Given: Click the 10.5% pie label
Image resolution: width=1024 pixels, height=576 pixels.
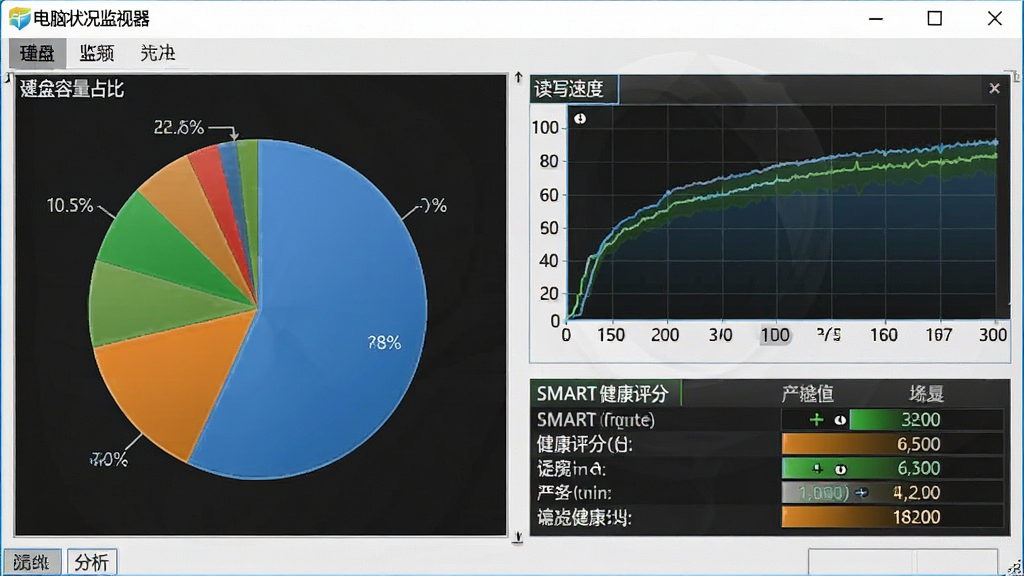Looking at the screenshot, I should pyautogui.click(x=70, y=206).
